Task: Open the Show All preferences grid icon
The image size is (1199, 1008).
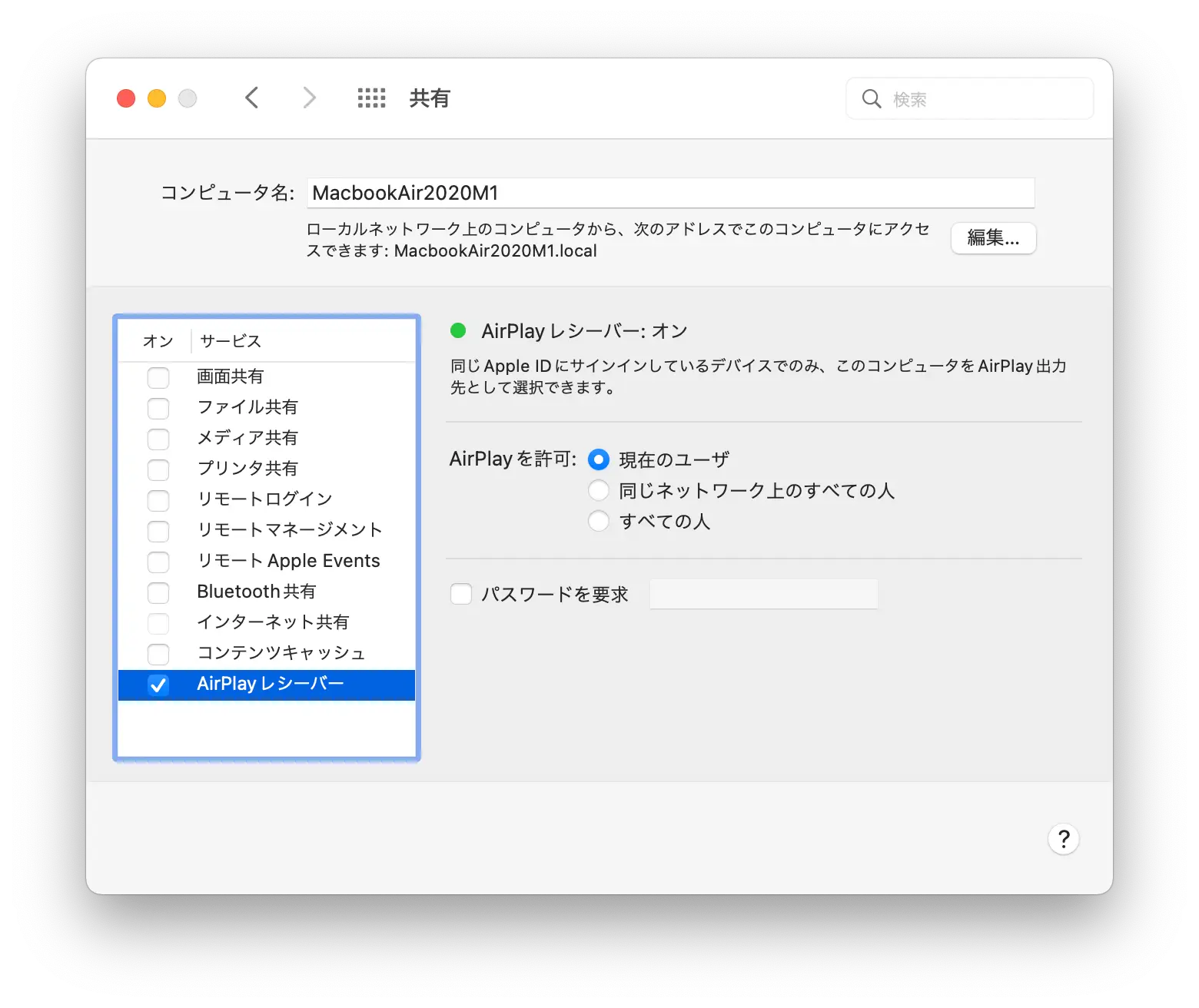Action: tap(371, 98)
